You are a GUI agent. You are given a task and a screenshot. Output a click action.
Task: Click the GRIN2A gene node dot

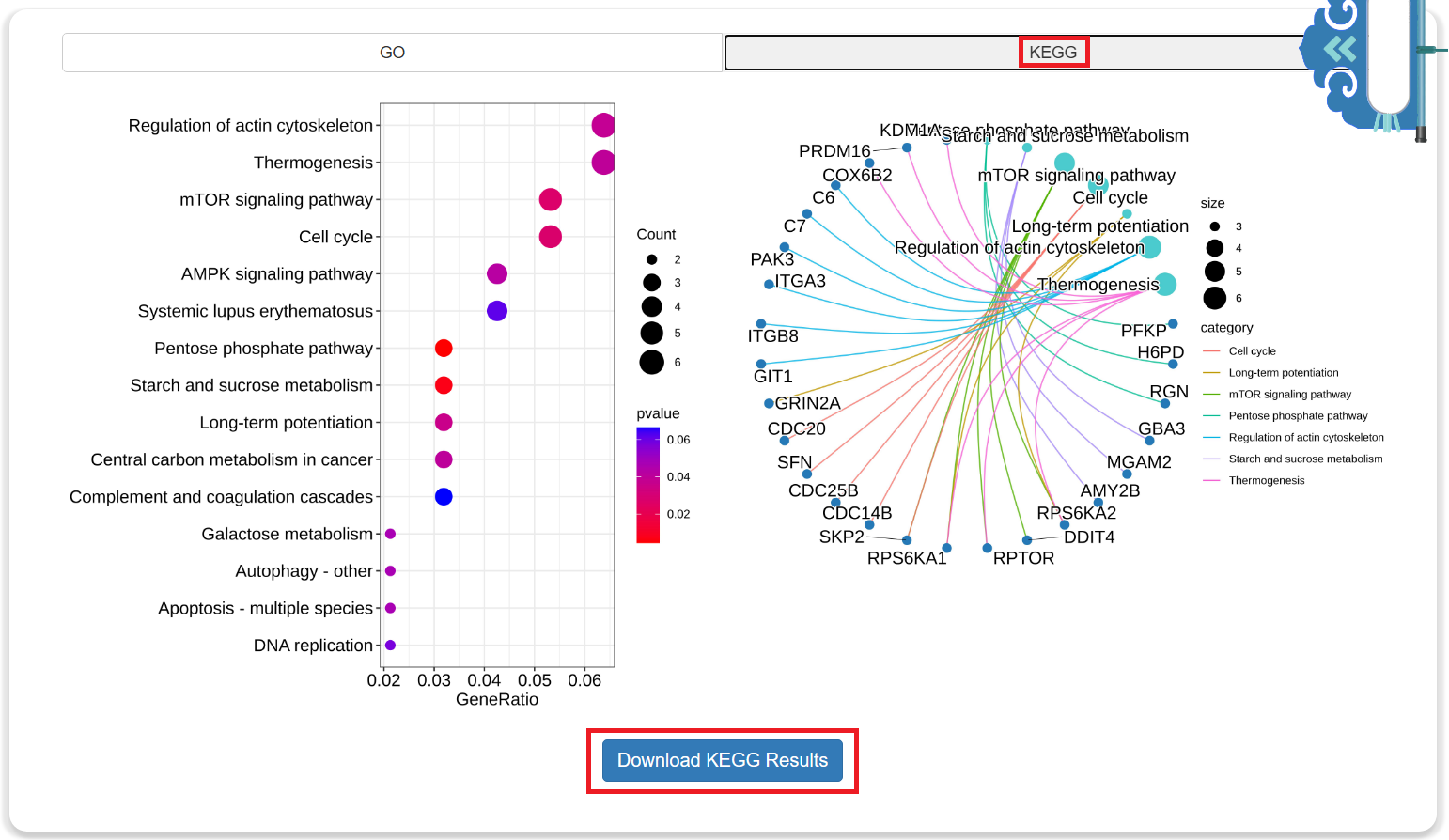click(x=769, y=403)
